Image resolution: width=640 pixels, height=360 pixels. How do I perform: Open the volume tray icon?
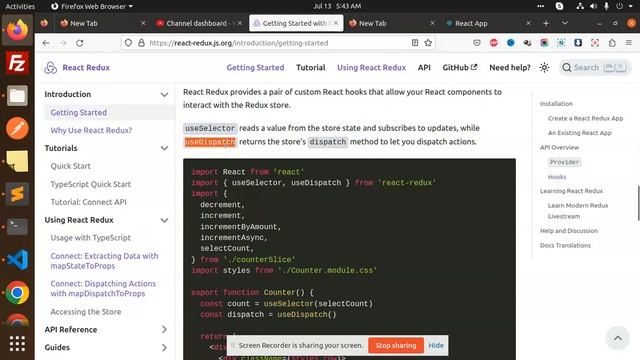[x=593, y=6]
